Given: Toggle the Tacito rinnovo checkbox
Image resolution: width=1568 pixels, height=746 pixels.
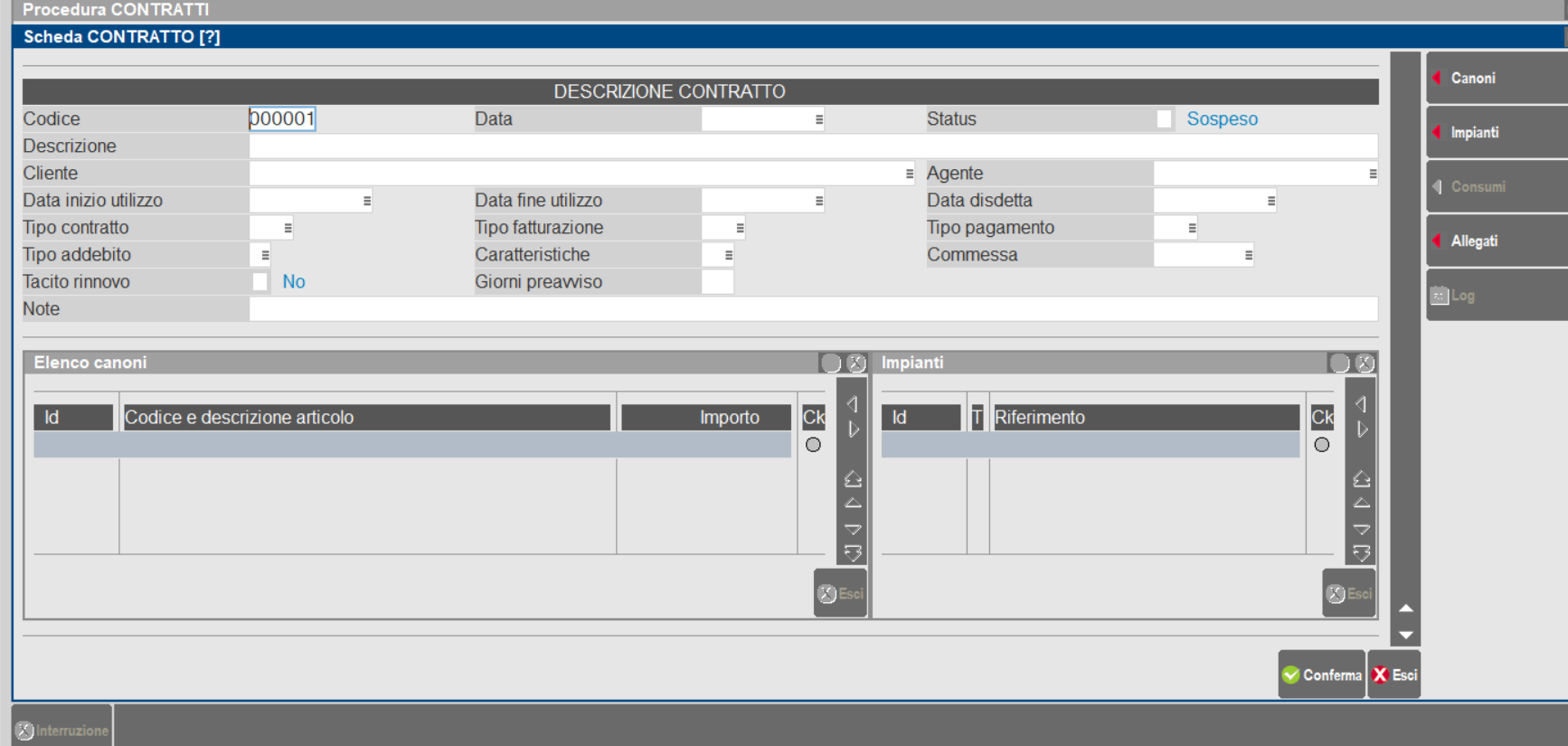Looking at the screenshot, I should pyautogui.click(x=260, y=282).
